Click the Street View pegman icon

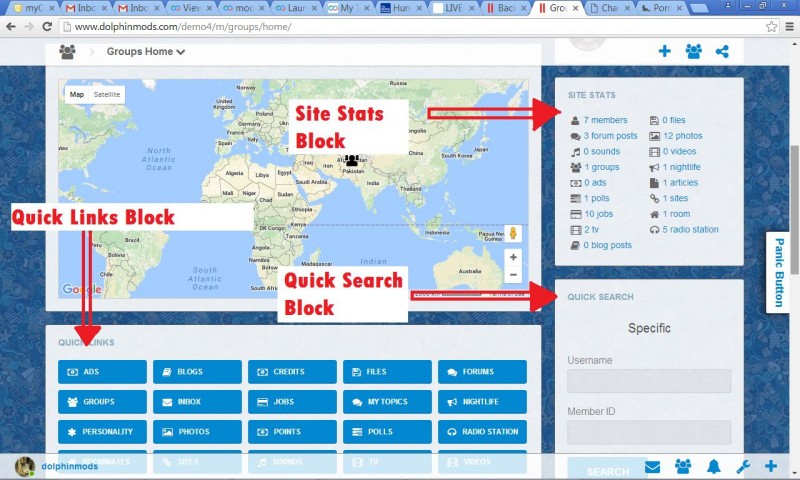513,234
